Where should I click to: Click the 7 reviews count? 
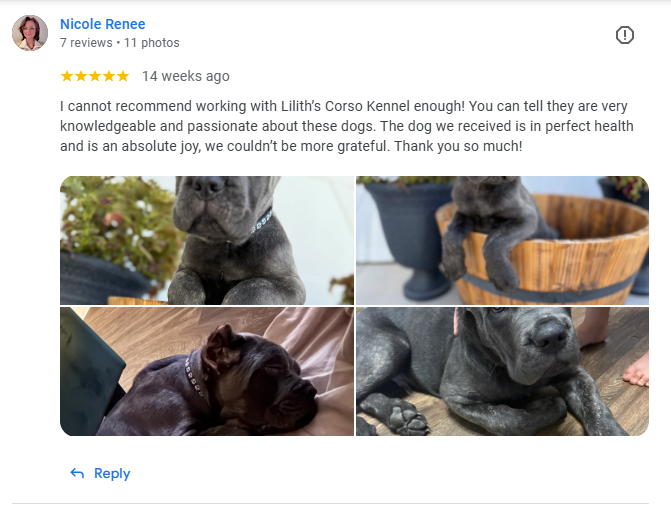(x=86, y=43)
